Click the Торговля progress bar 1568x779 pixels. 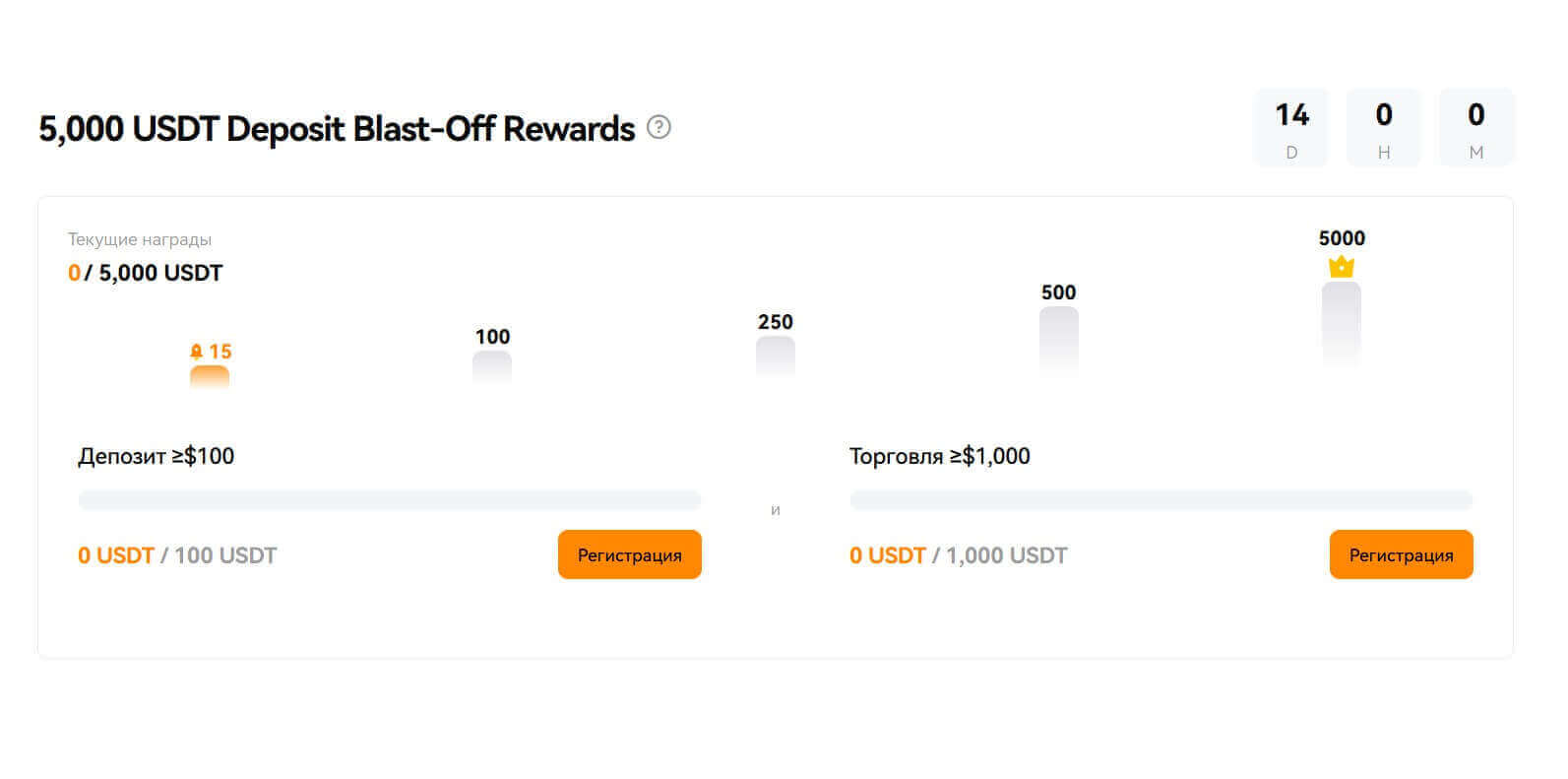[1160, 500]
